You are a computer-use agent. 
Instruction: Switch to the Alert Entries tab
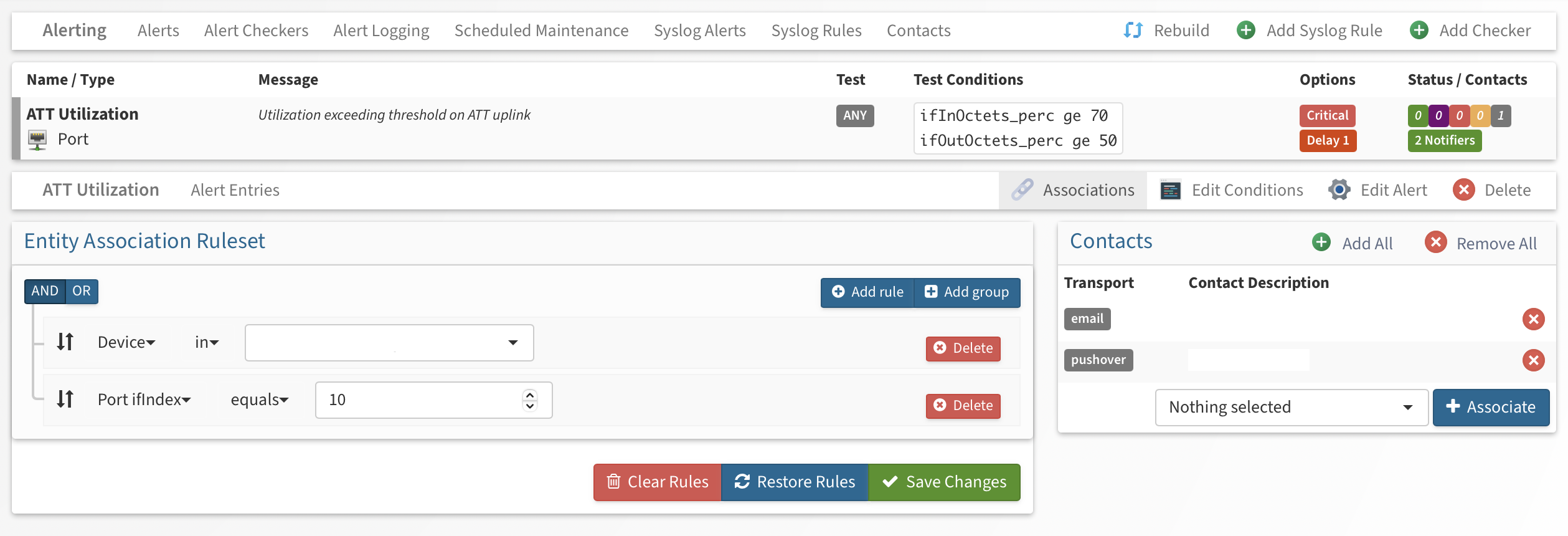[235, 190]
